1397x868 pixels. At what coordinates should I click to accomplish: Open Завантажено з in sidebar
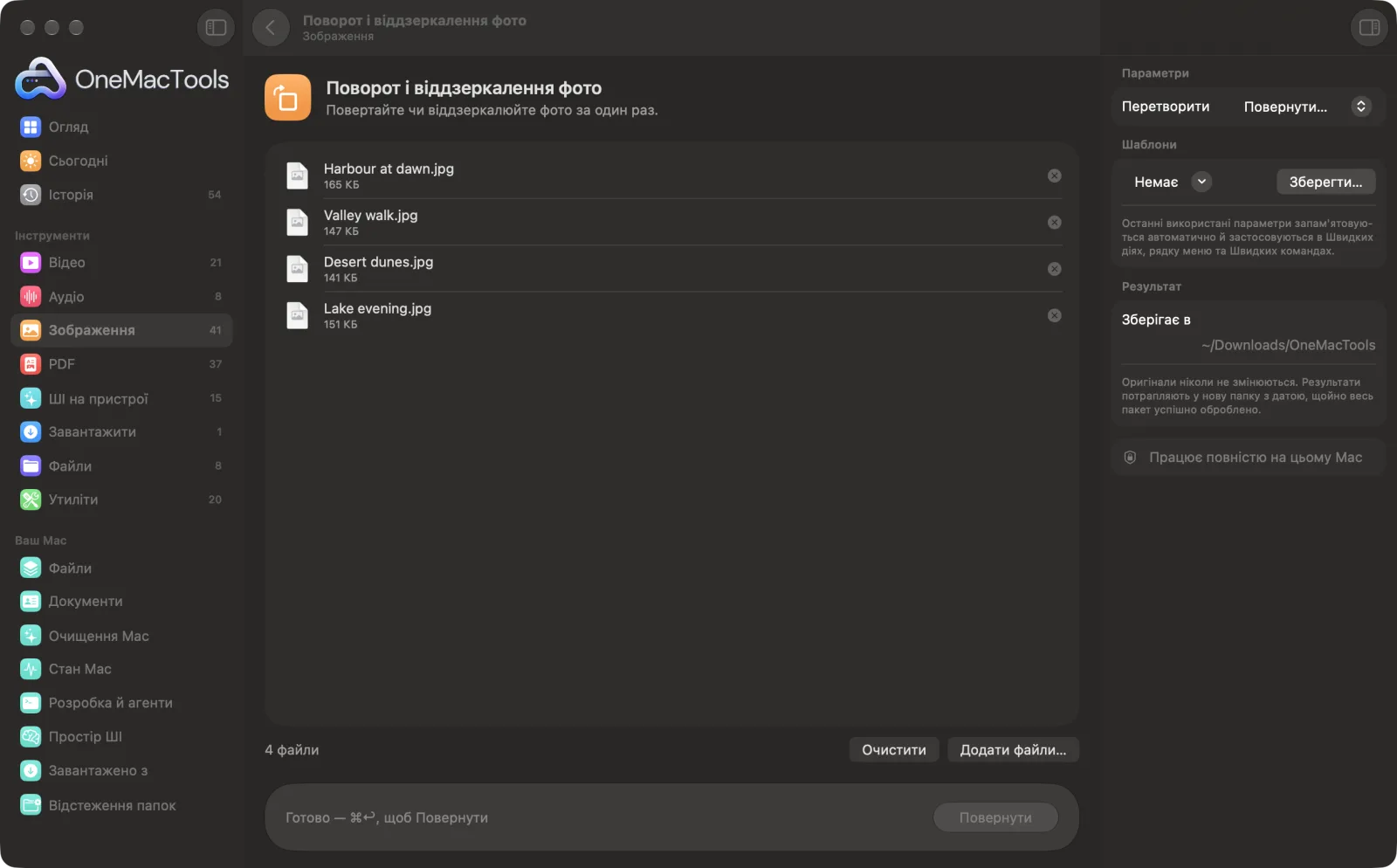[121, 771]
